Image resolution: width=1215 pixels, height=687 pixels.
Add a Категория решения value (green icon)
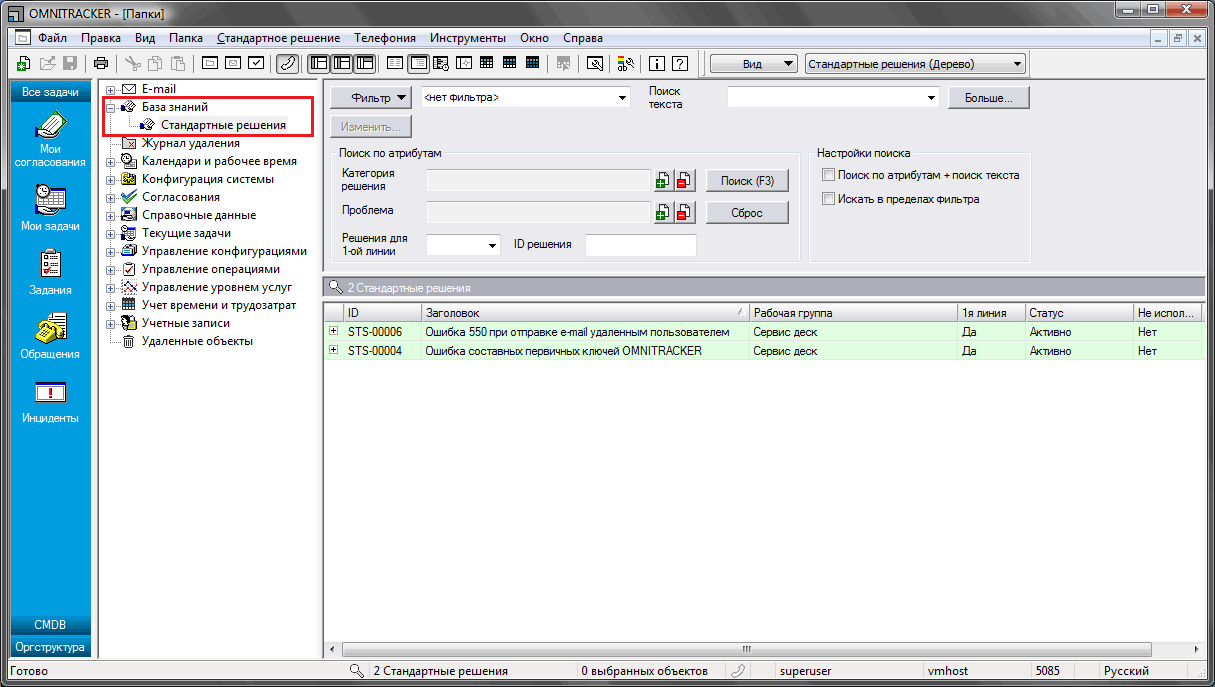coord(662,181)
